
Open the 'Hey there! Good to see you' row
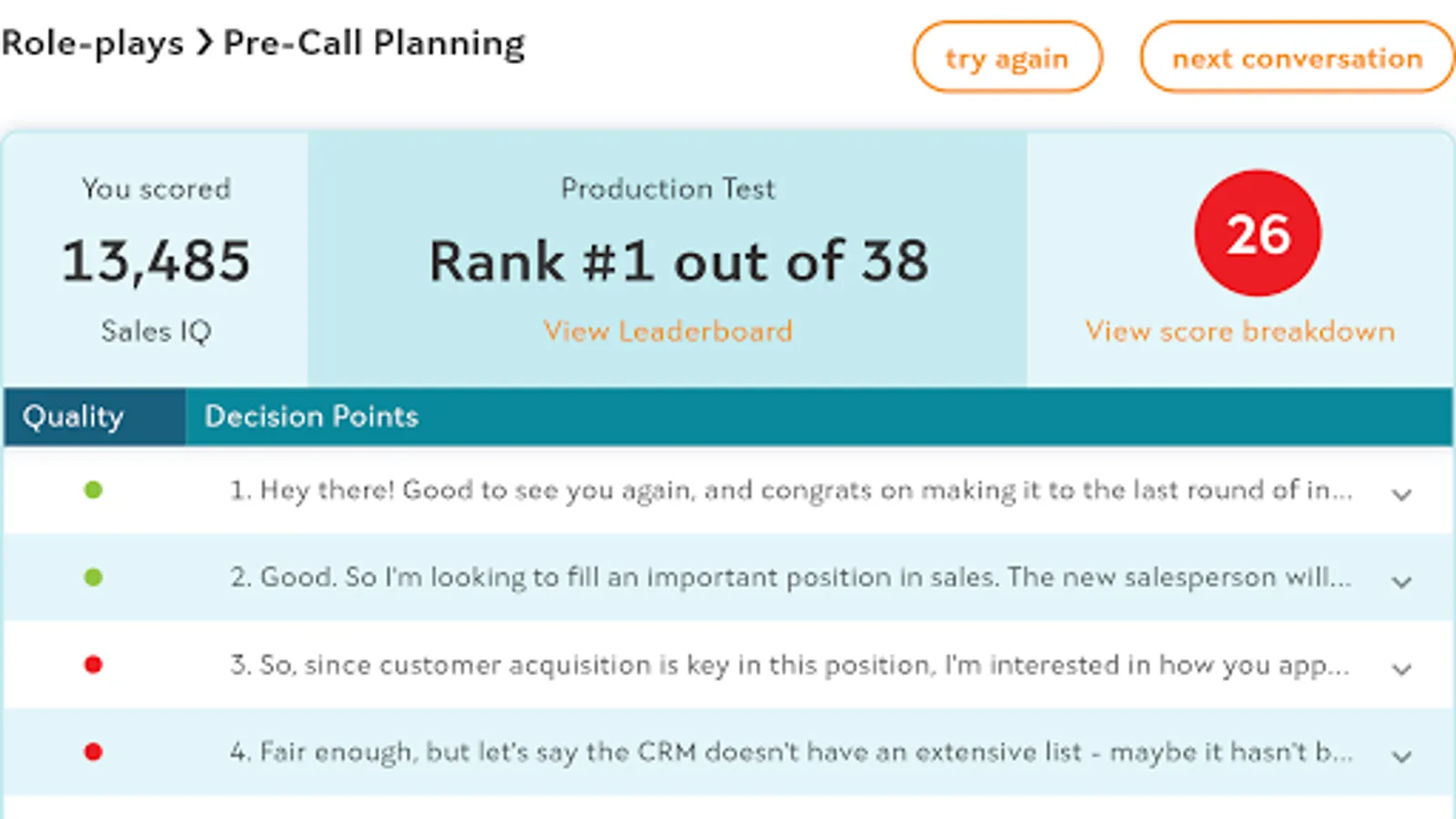tap(790, 490)
